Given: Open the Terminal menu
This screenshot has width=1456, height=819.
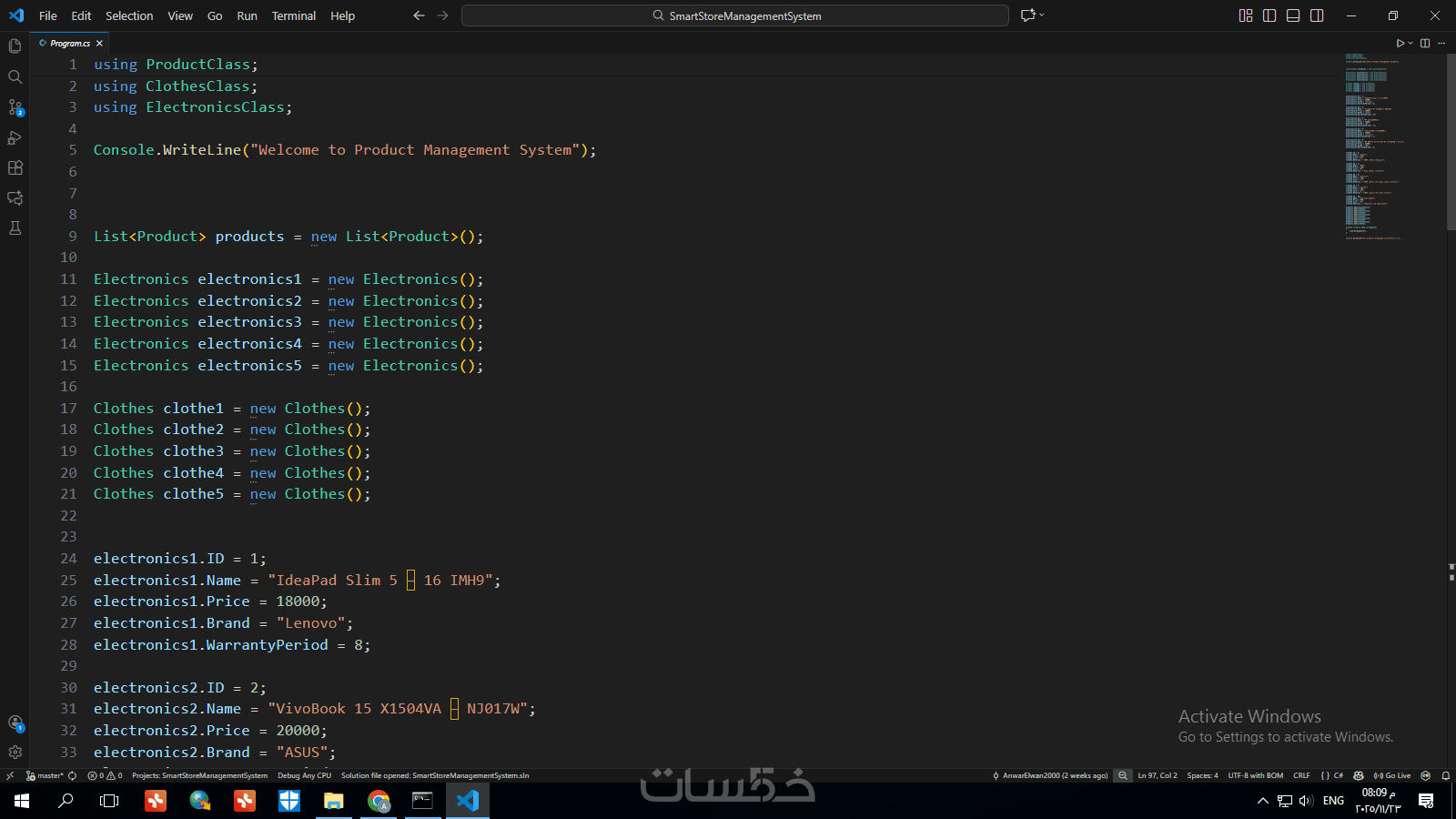Looking at the screenshot, I should point(294,15).
